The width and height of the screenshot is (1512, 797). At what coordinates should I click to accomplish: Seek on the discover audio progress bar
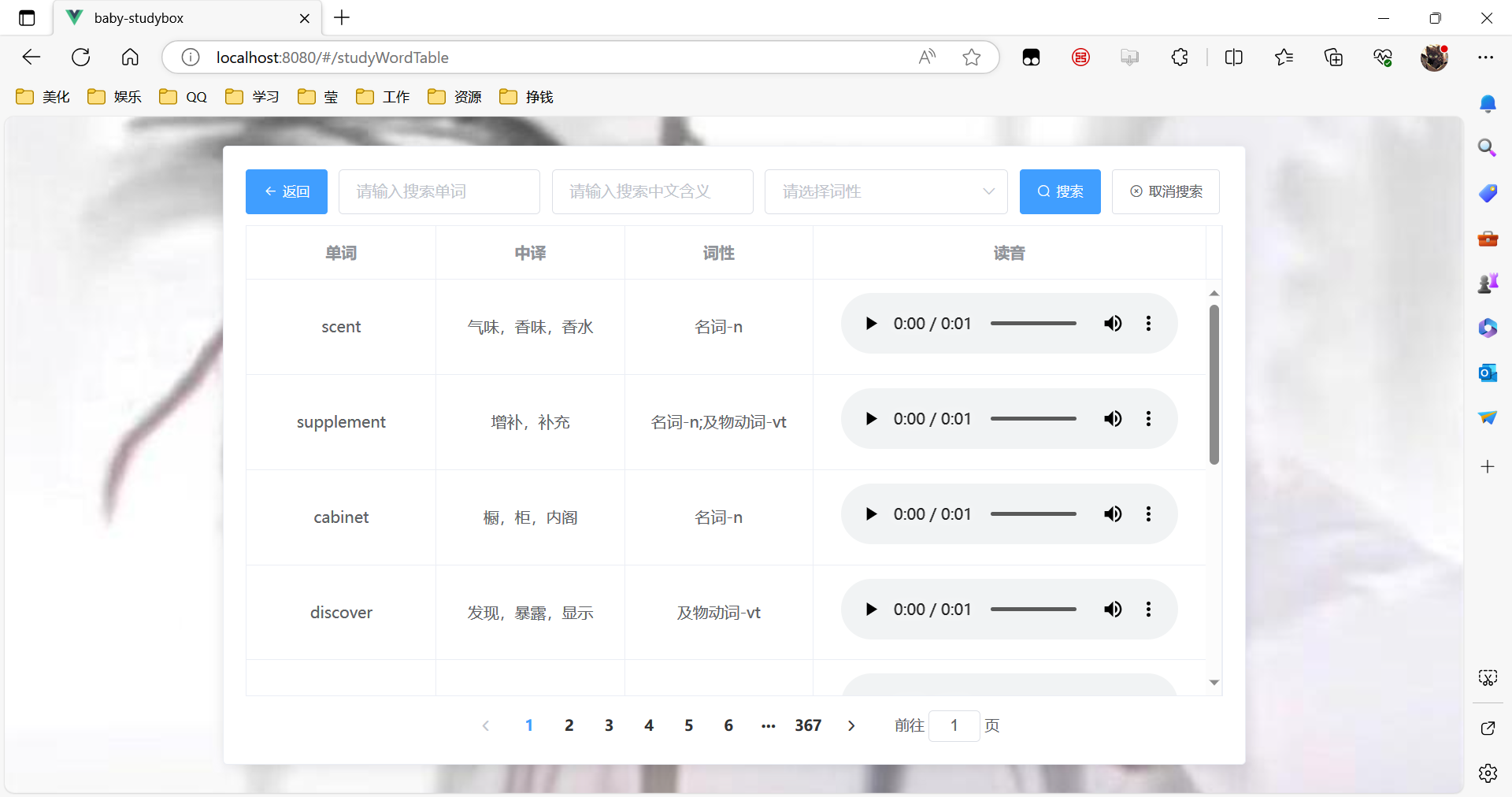1033,610
